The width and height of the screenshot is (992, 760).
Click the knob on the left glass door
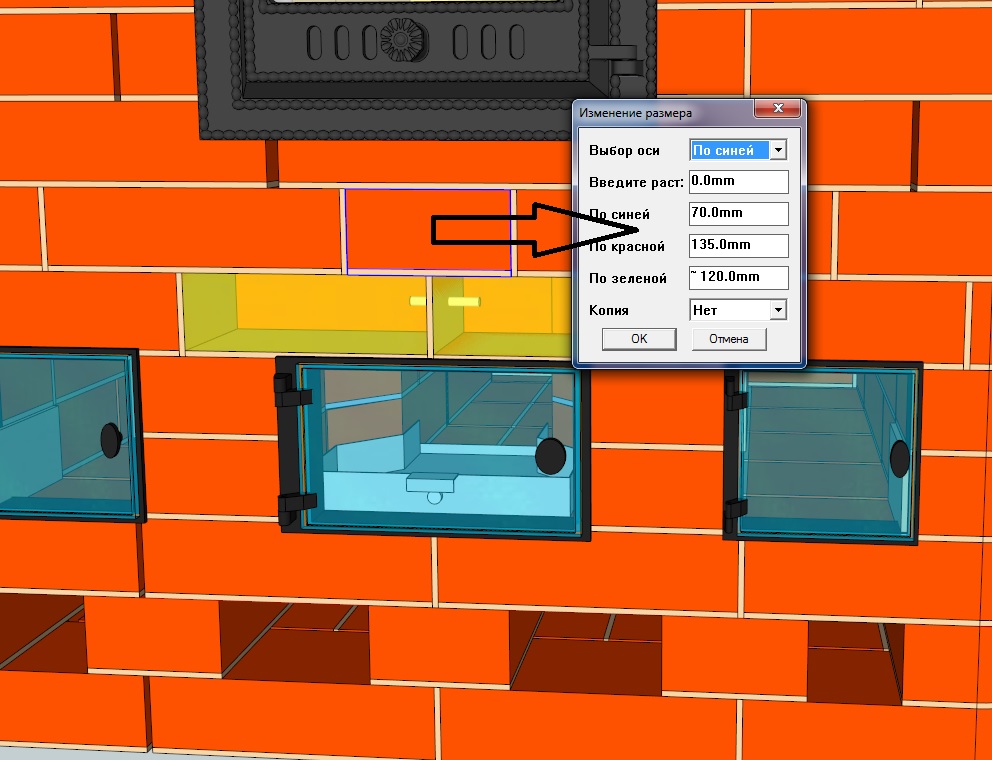(109, 436)
